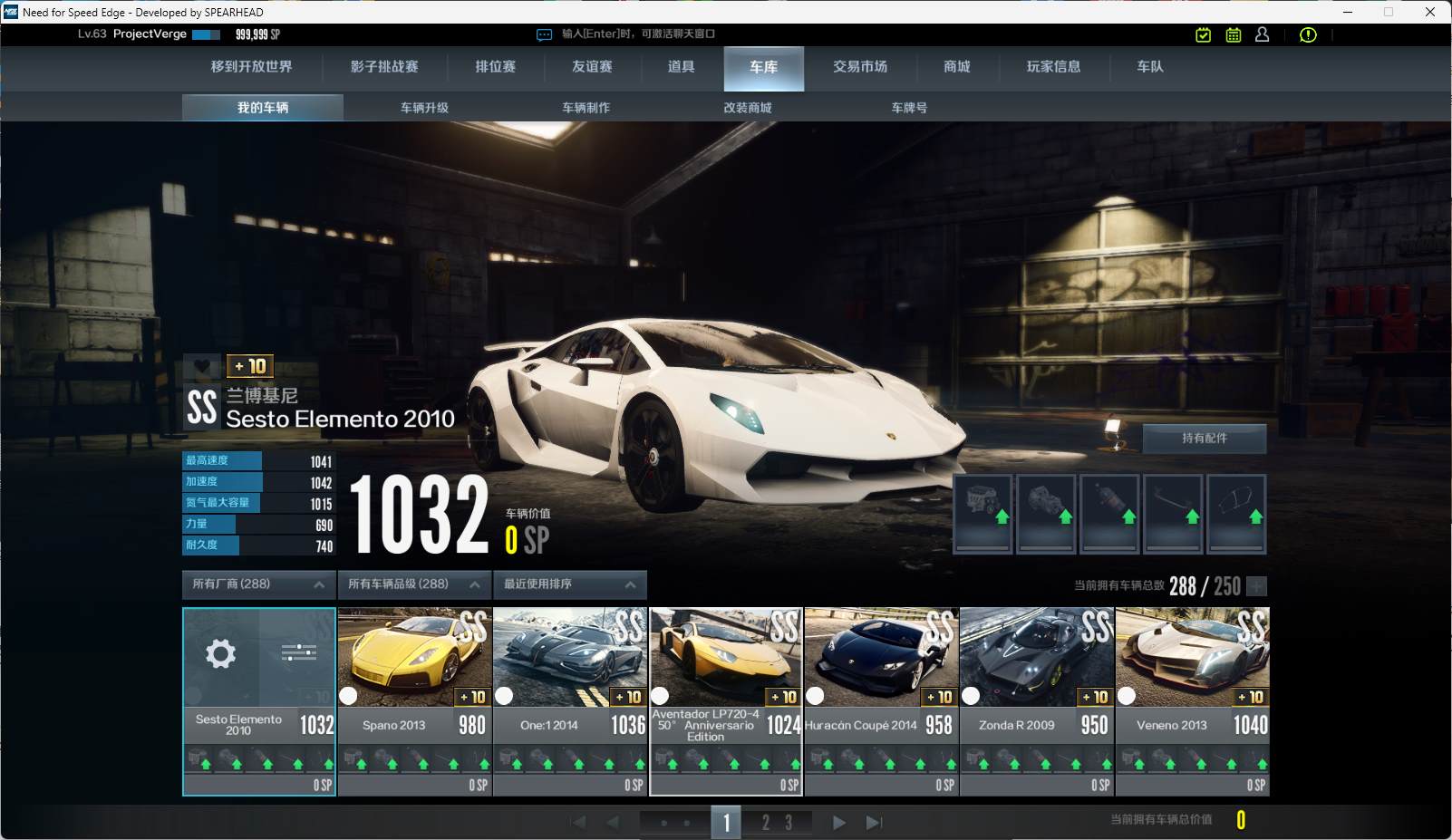The image size is (1452, 840).
Task: Tick the selection circle on Huracán Coupé 2014
Action: 815,696
